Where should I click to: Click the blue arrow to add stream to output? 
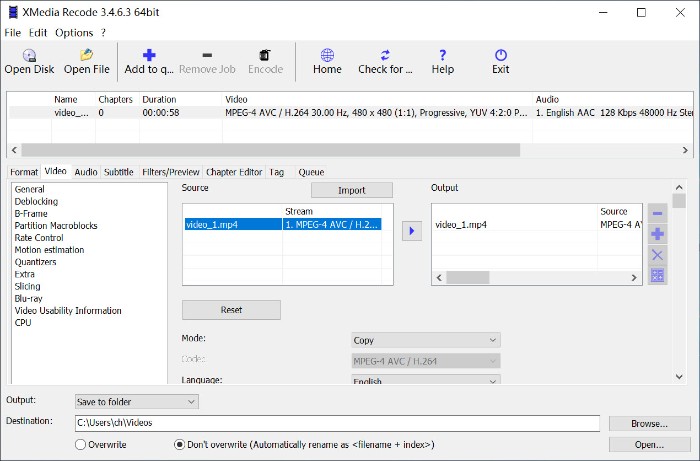(412, 231)
